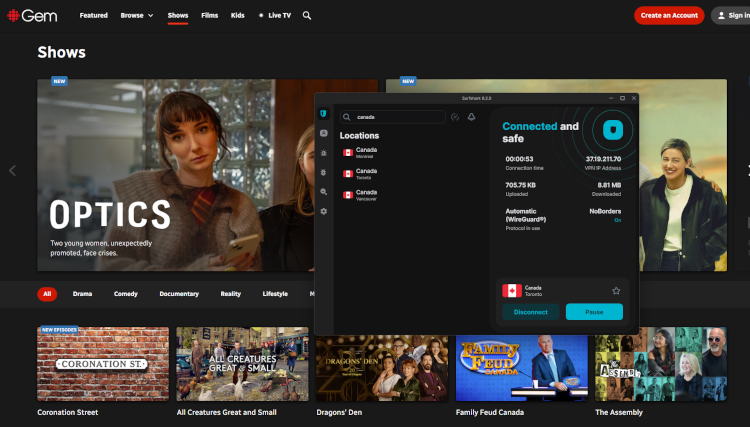Click the All Creatures Great and Small title

[227, 412]
